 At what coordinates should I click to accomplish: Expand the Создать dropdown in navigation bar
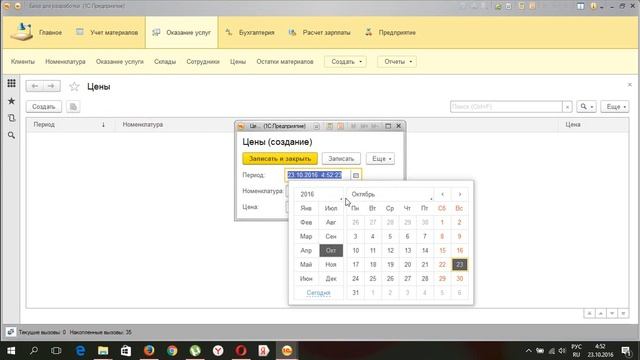[346, 62]
